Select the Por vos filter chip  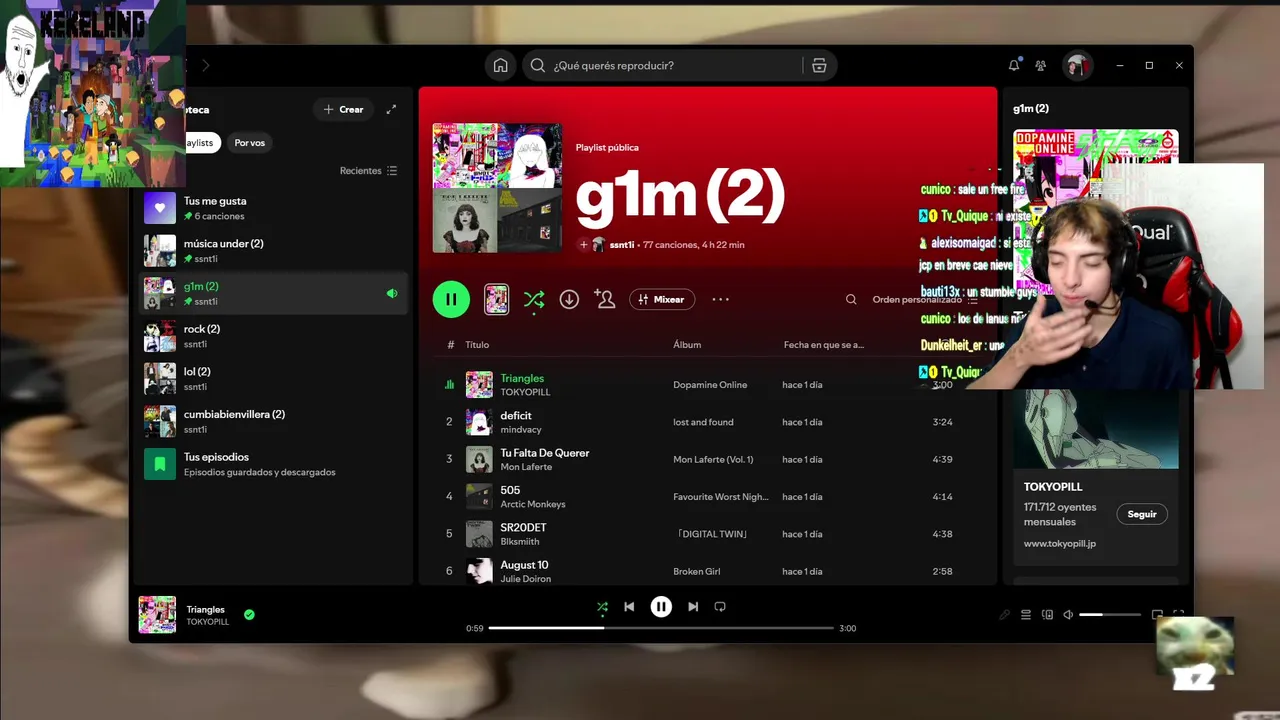(x=250, y=142)
